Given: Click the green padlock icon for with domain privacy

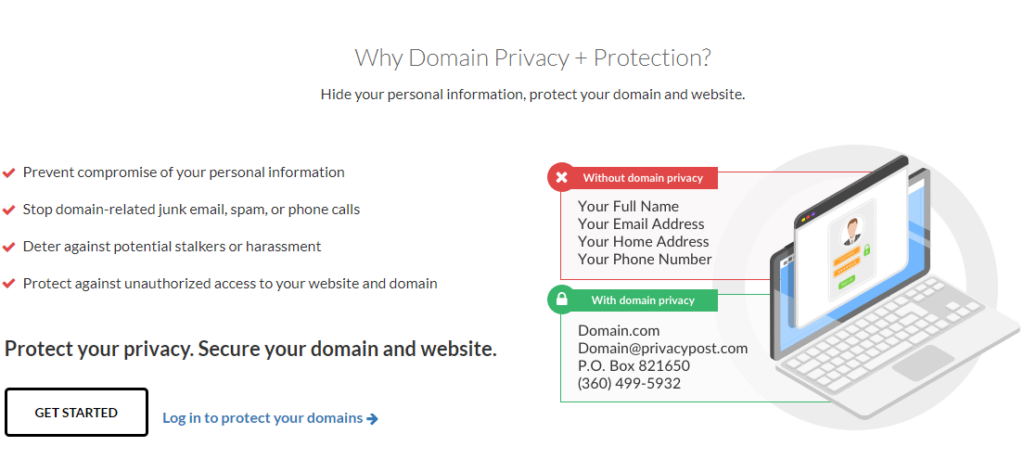Looking at the screenshot, I should coord(561,299).
